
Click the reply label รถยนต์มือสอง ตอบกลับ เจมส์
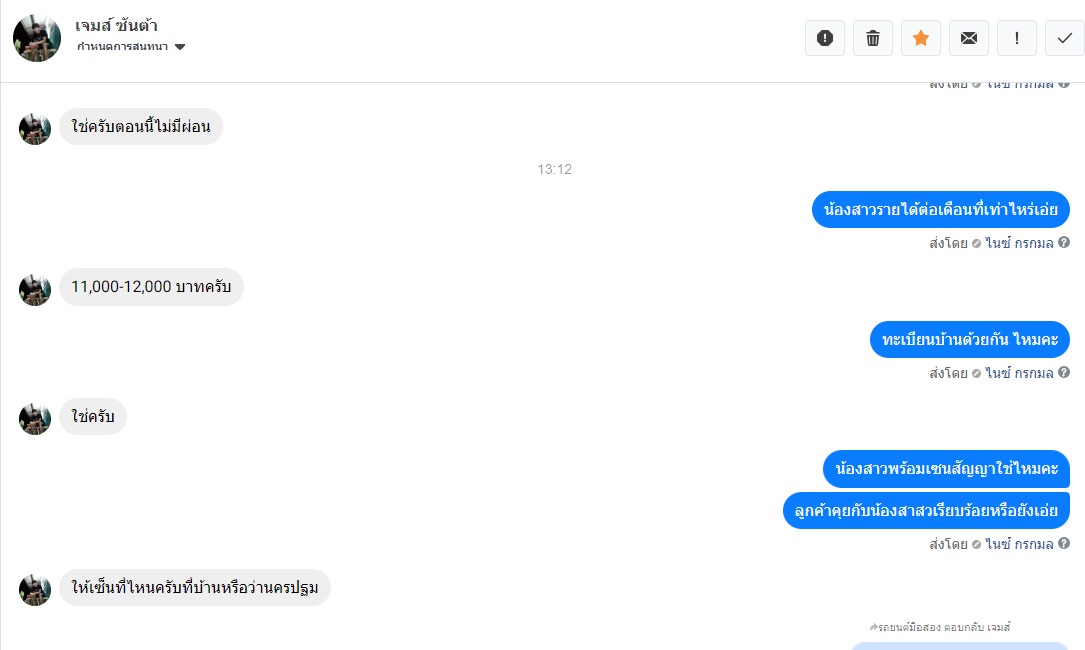tap(940, 627)
